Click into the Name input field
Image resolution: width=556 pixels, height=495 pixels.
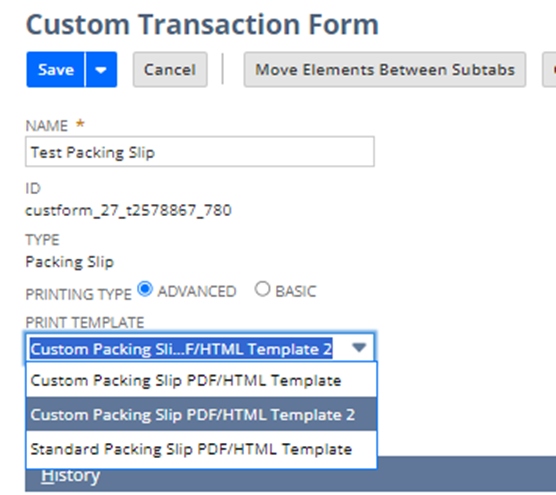pyautogui.click(x=200, y=152)
